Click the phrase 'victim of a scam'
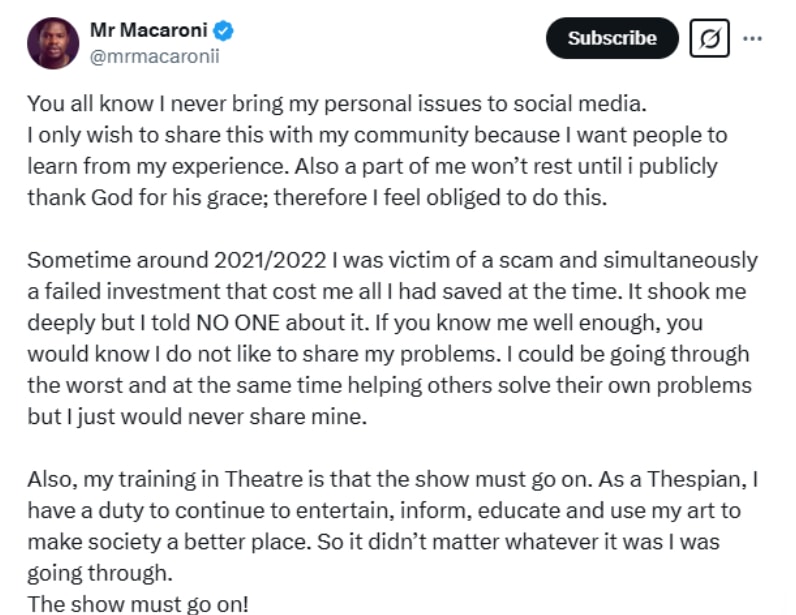Image resolution: width=796 pixels, height=615 pixels. pos(480,261)
